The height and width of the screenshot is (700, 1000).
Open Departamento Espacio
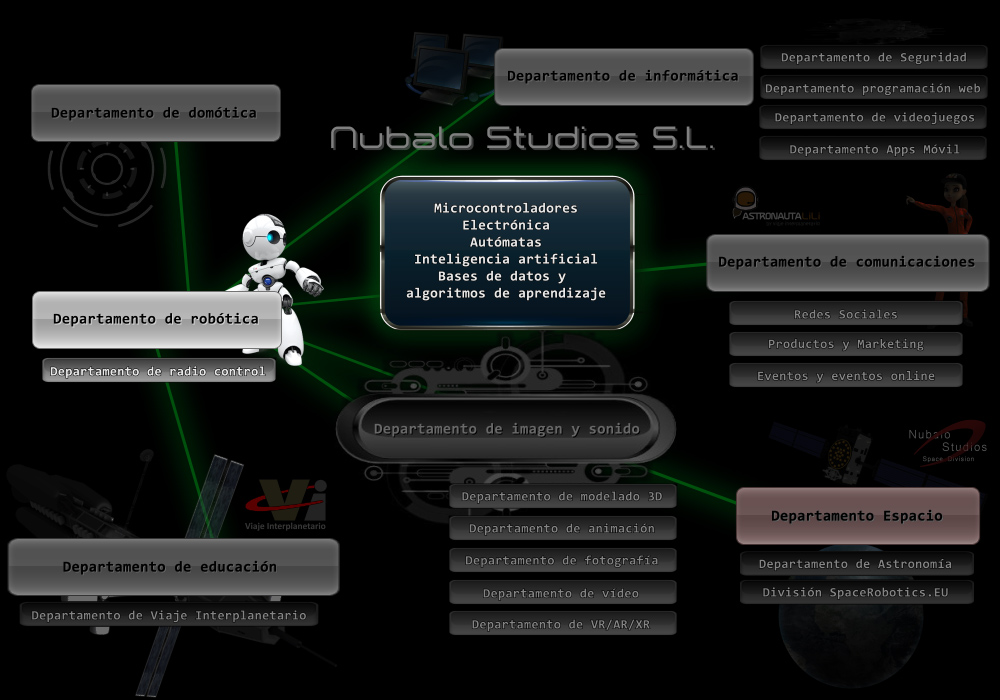858,516
